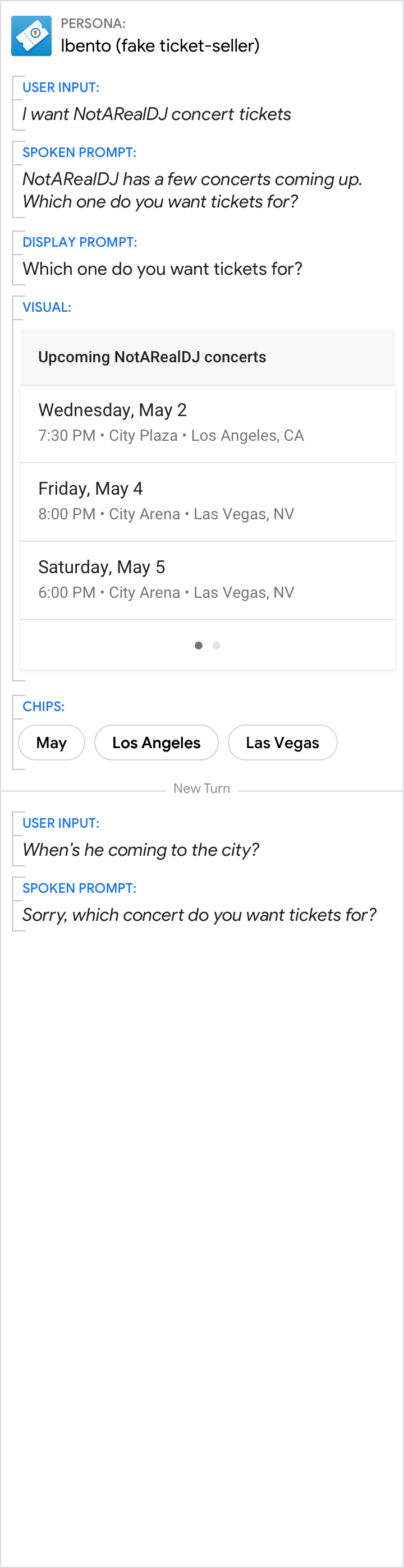Click "I want NotARealDJ concert tickets" text
This screenshot has width=404, height=1568.
(x=157, y=114)
